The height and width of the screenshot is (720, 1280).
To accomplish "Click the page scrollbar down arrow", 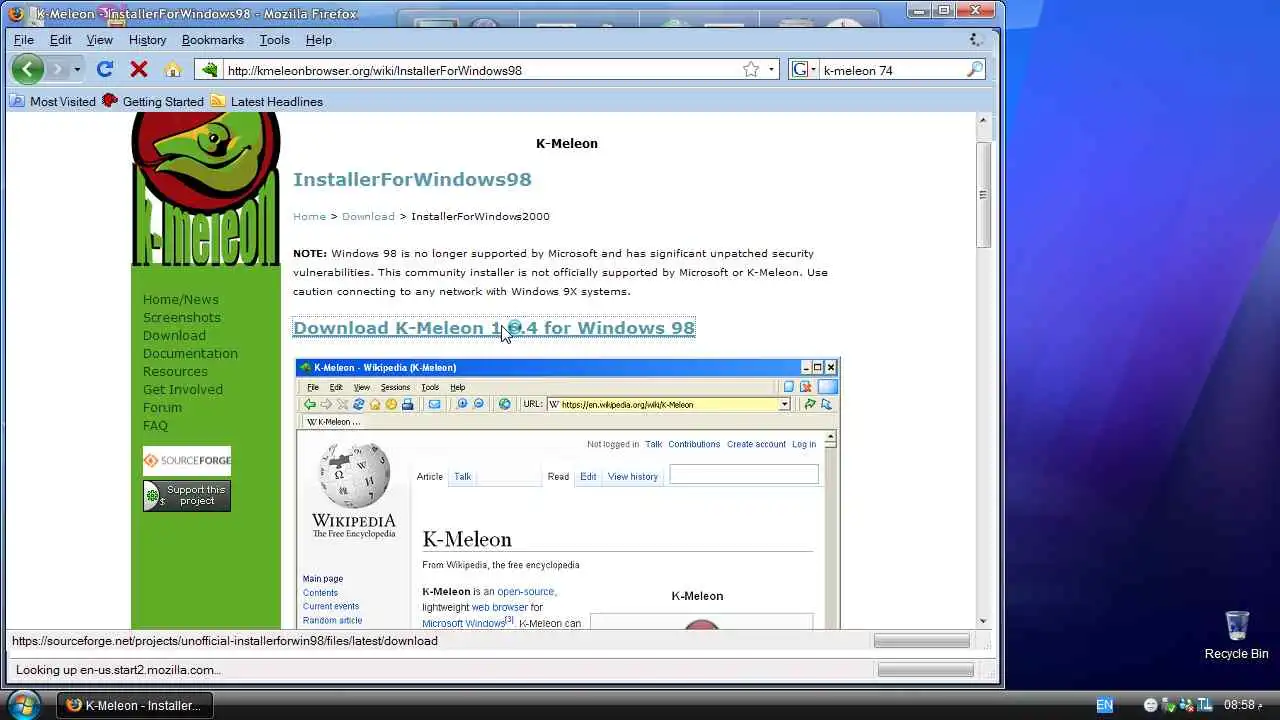I will (983, 621).
